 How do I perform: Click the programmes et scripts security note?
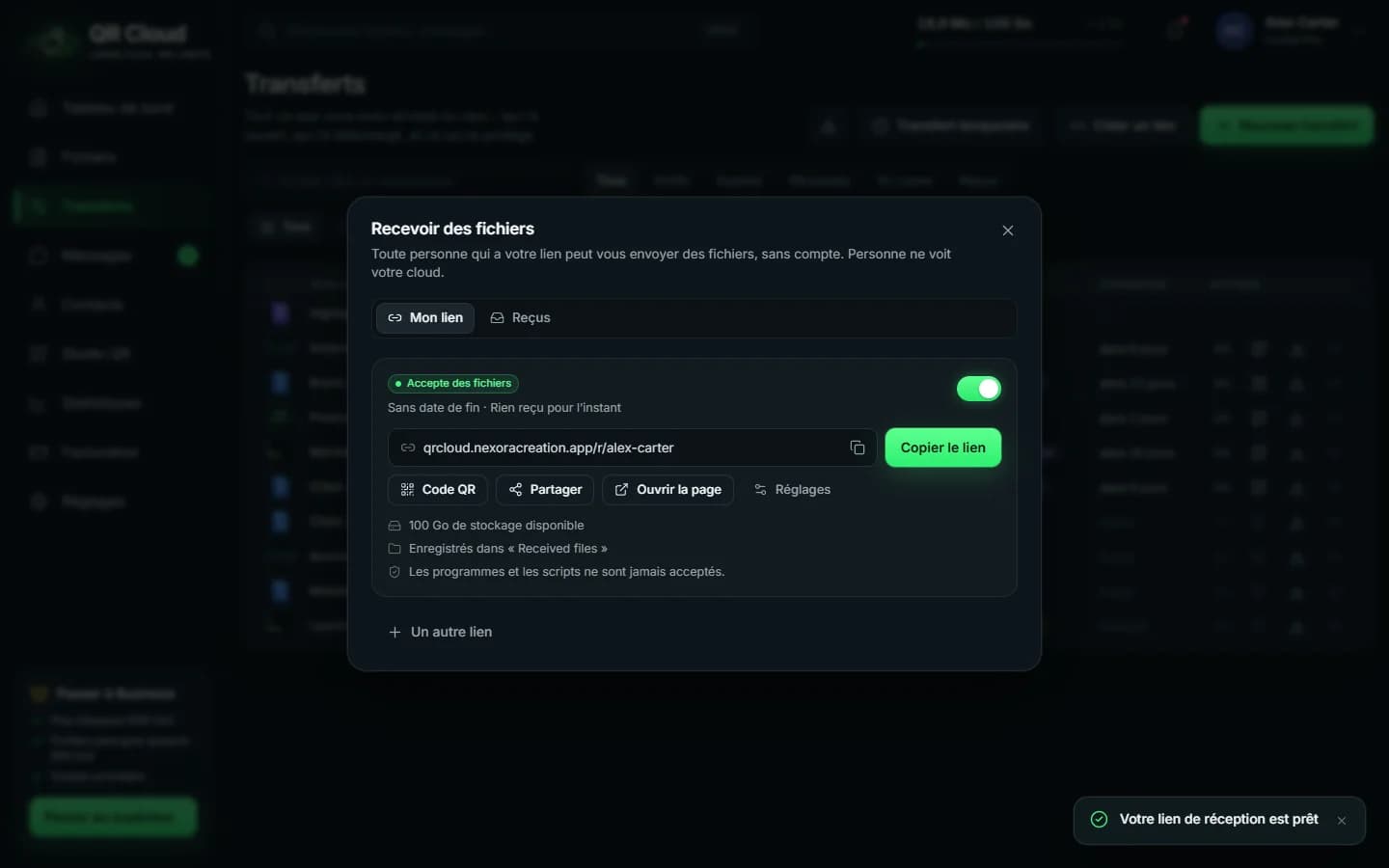(557, 572)
